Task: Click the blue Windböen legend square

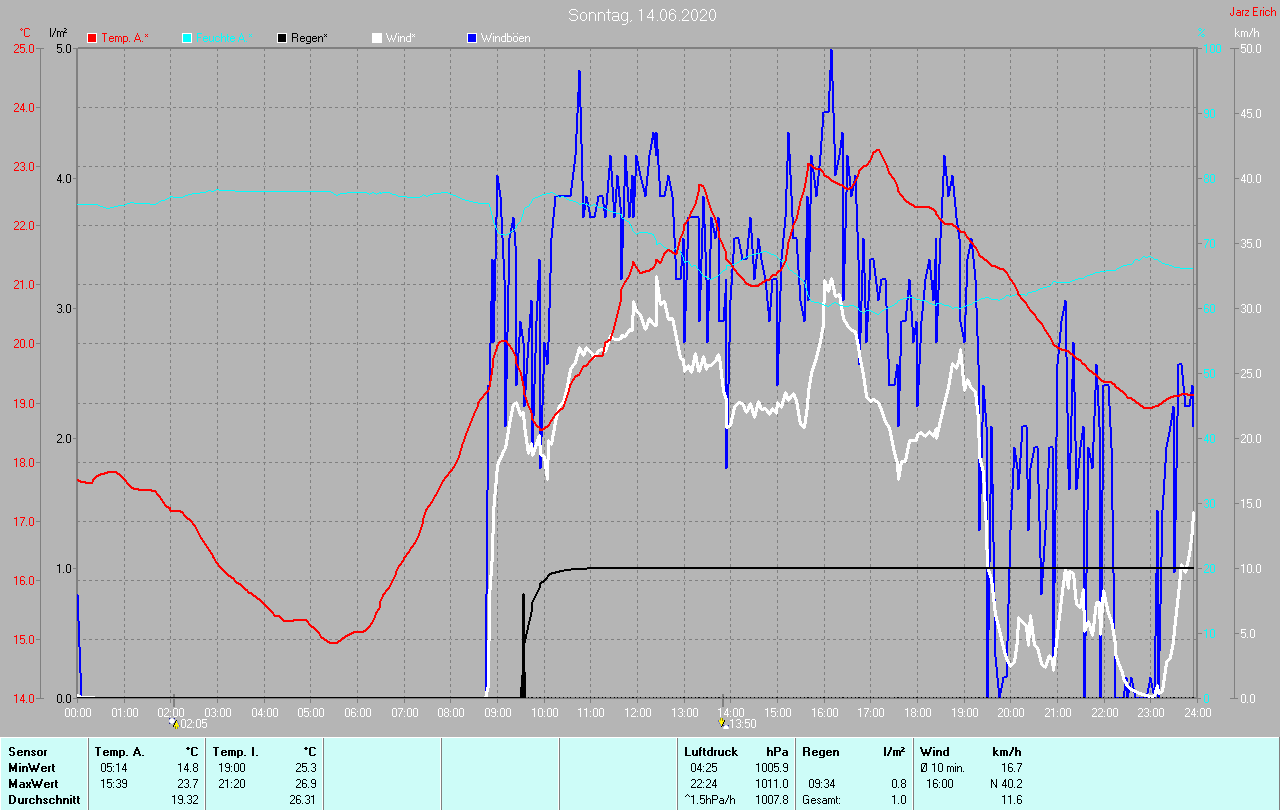Action: 472,38
